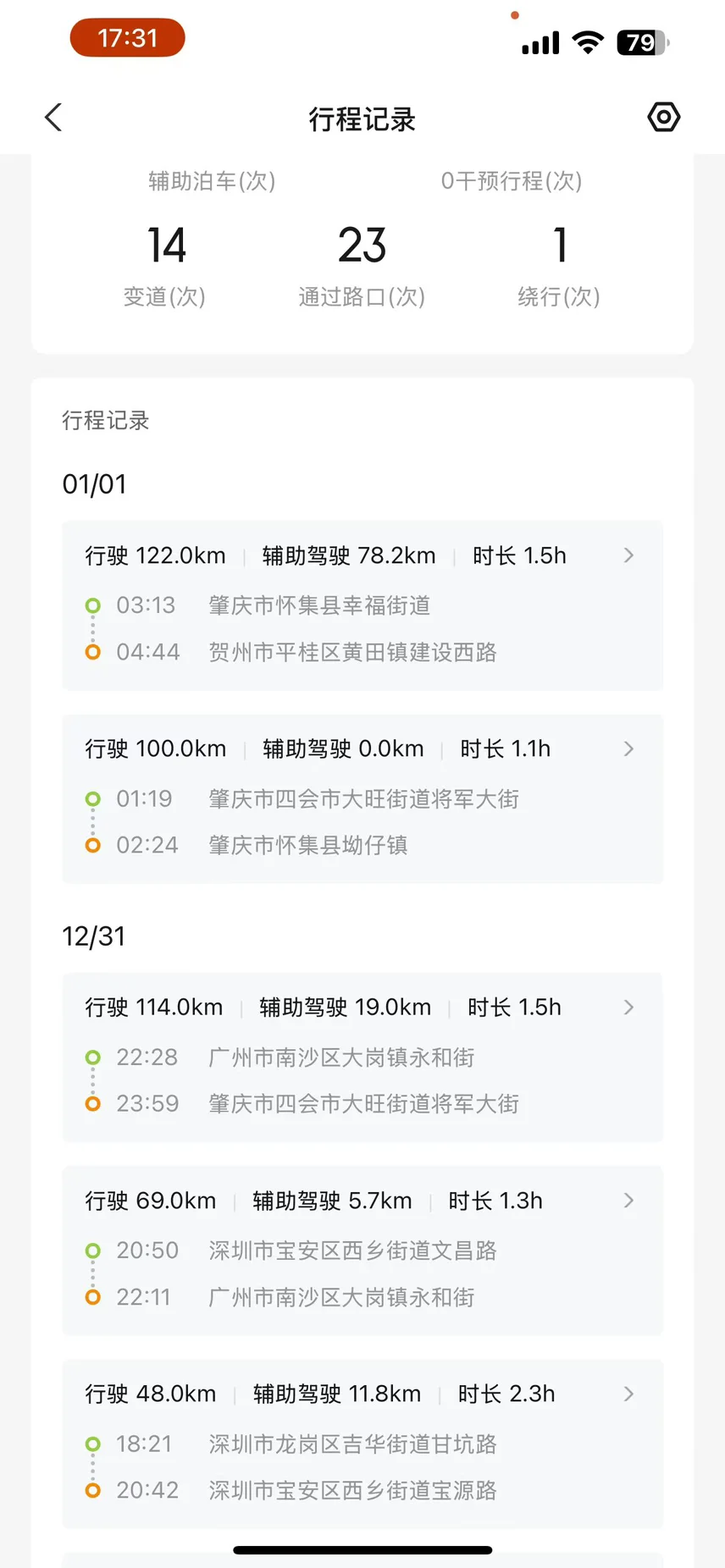Viewport: 725px width, 1568px height.
Task: Tap the cellular signal bars icon
Action: point(540,42)
